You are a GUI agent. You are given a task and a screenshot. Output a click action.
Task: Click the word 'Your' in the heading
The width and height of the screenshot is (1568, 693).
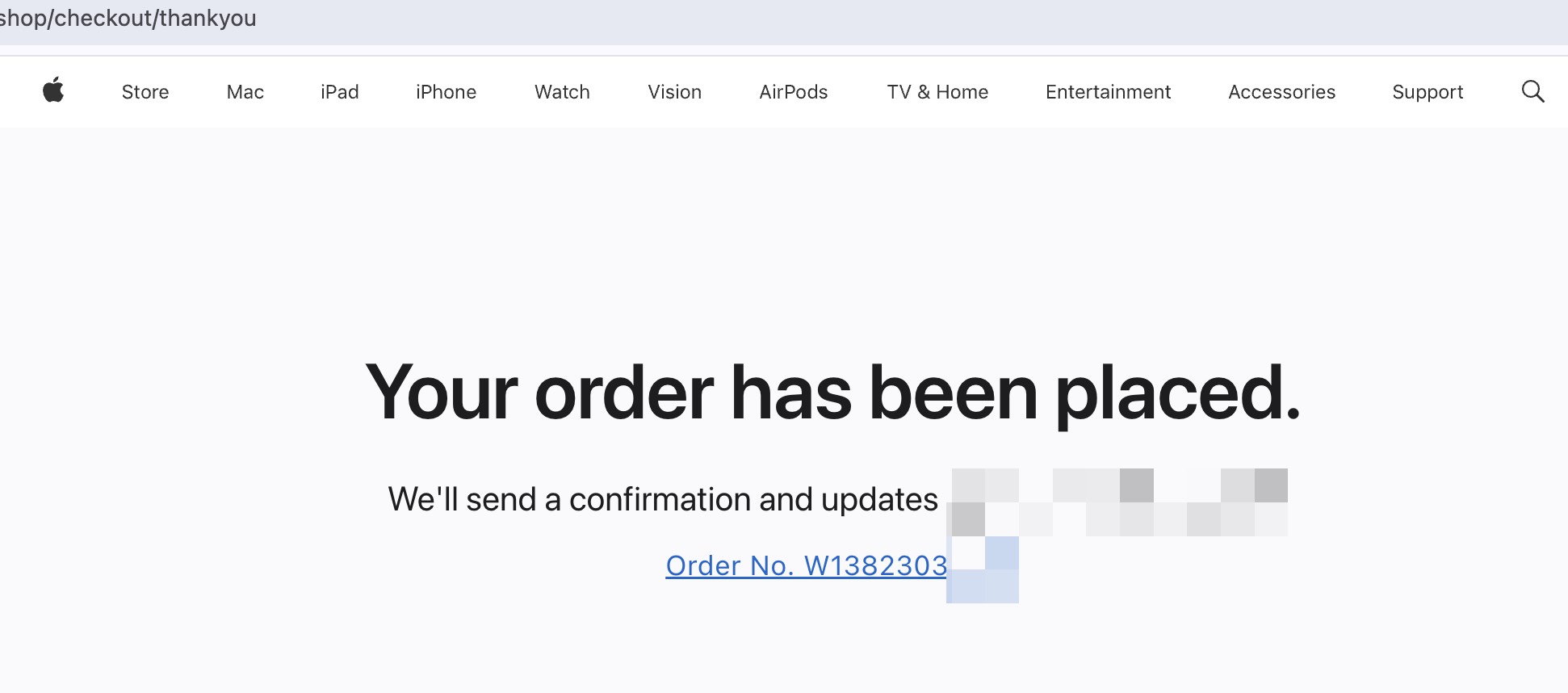click(x=441, y=393)
